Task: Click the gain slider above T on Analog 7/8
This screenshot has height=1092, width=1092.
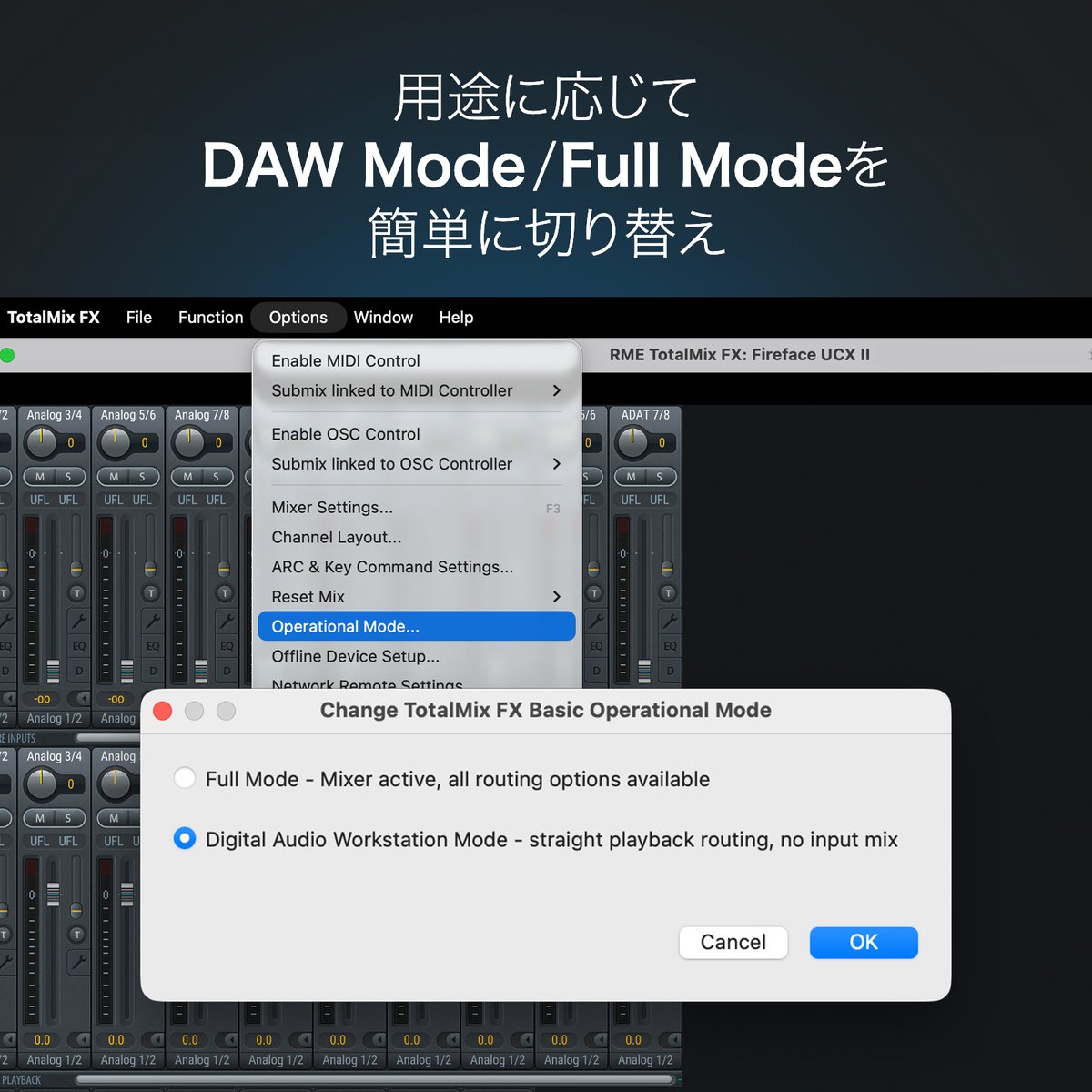Action: (224, 570)
